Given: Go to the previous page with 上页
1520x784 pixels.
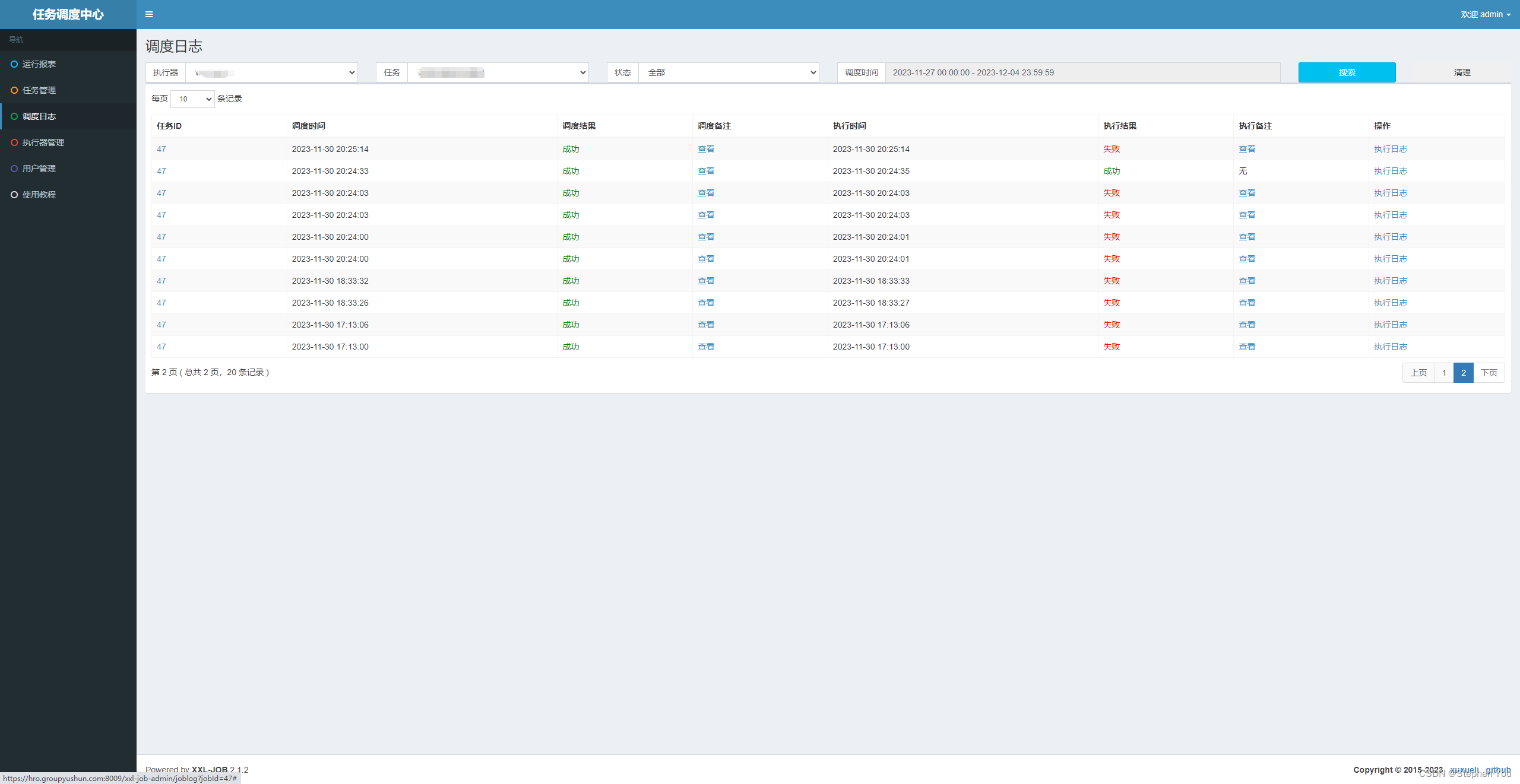Looking at the screenshot, I should (x=1418, y=373).
